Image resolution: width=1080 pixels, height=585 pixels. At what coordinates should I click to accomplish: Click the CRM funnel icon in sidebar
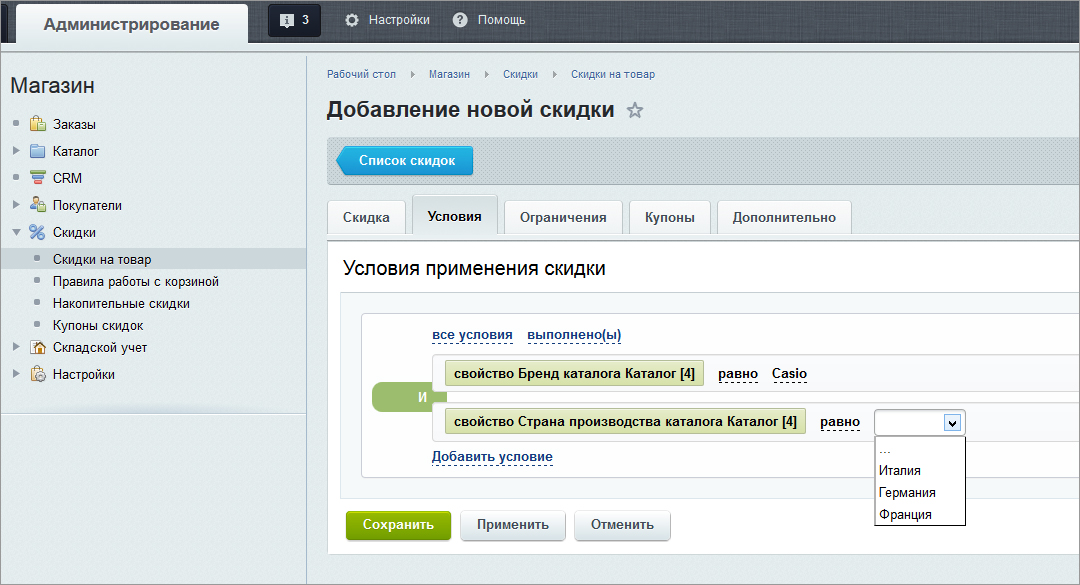38,178
